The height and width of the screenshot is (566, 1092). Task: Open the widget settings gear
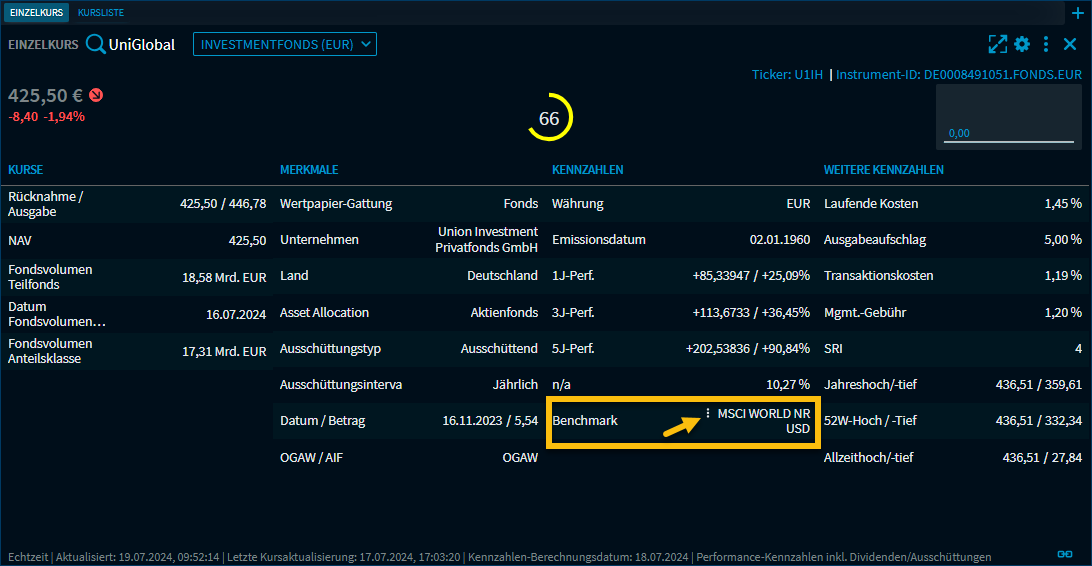[x=1021, y=44]
